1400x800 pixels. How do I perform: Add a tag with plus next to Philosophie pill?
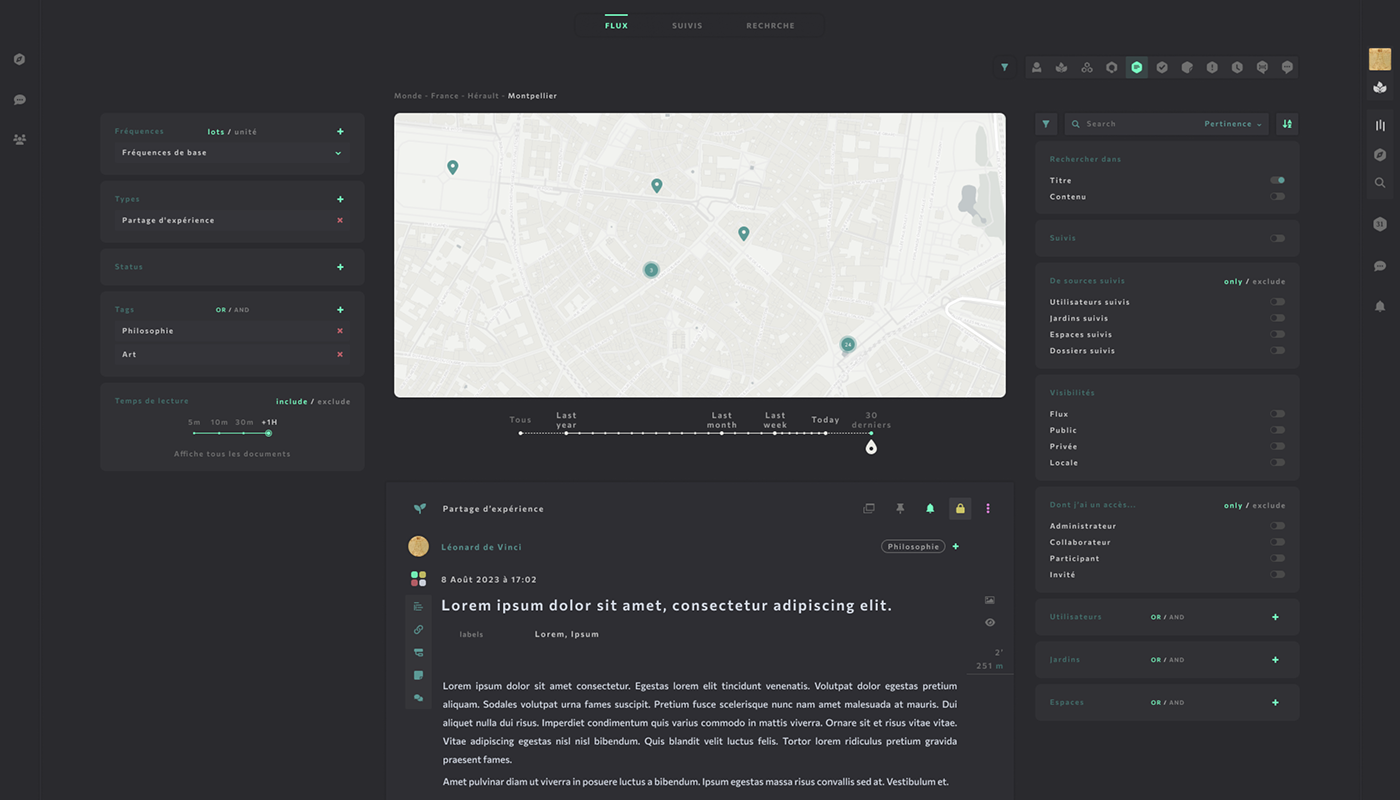point(956,547)
